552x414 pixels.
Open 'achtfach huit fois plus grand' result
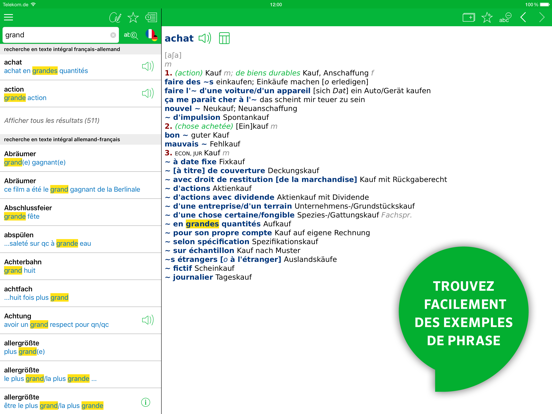[x=81, y=294]
